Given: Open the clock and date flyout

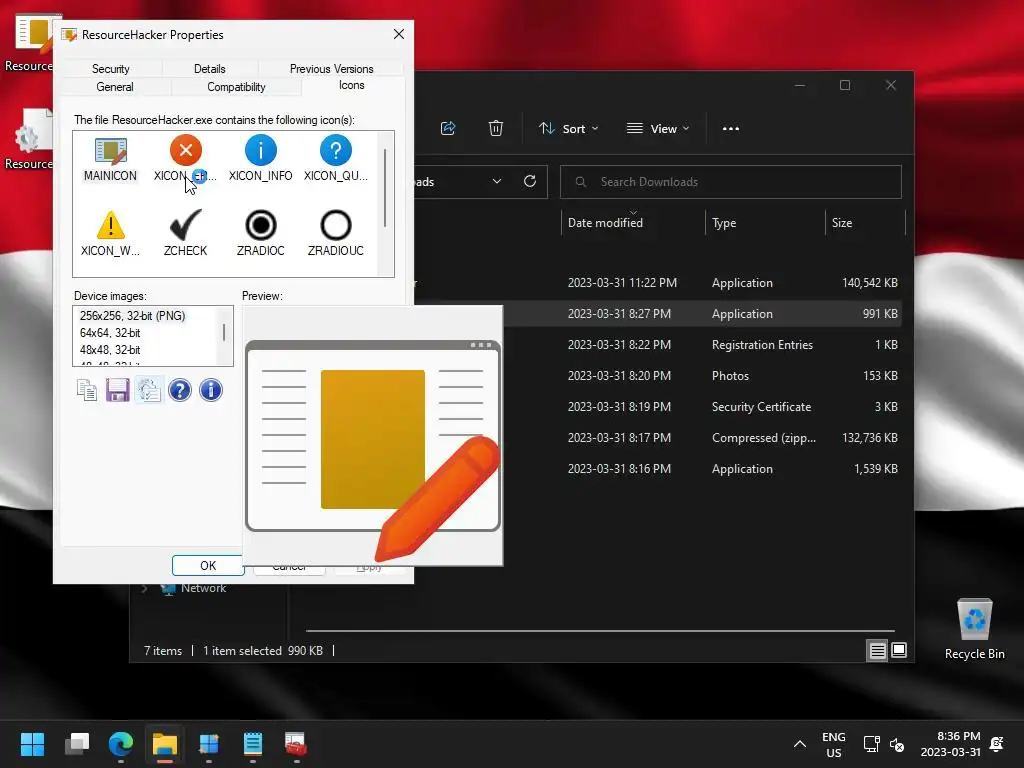Looking at the screenshot, I should [x=951, y=744].
